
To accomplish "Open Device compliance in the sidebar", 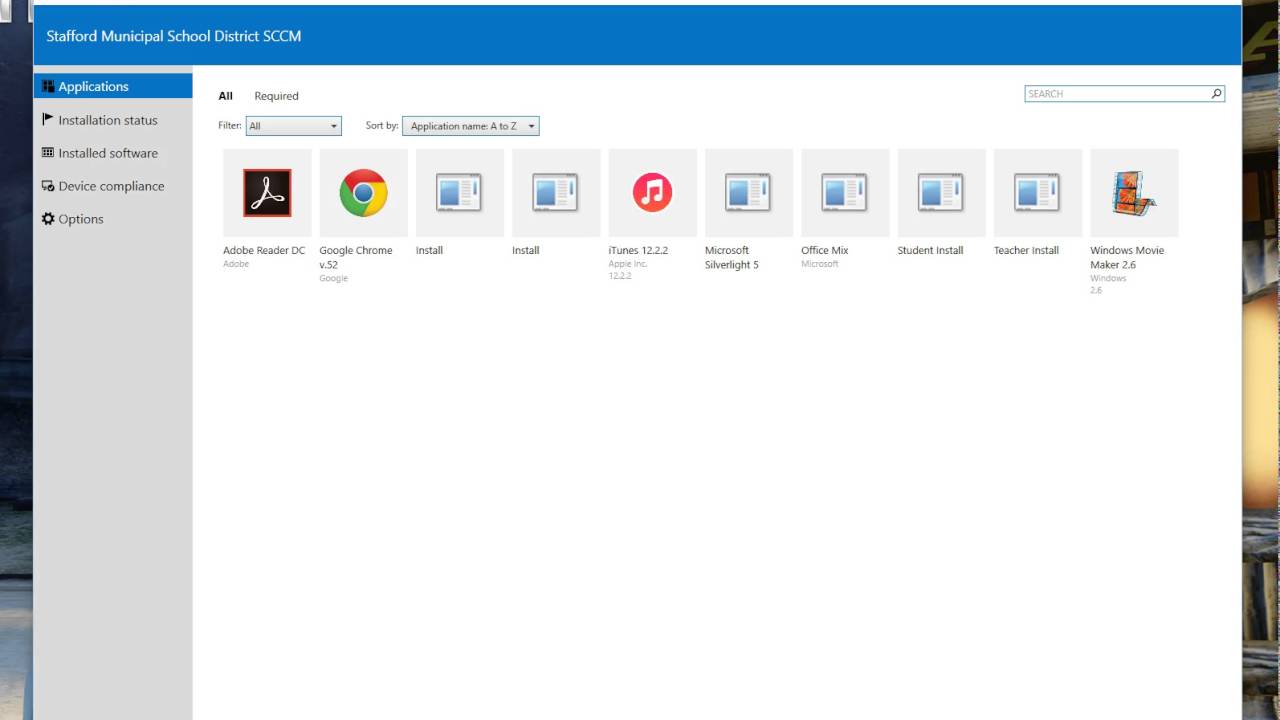I will point(113,186).
